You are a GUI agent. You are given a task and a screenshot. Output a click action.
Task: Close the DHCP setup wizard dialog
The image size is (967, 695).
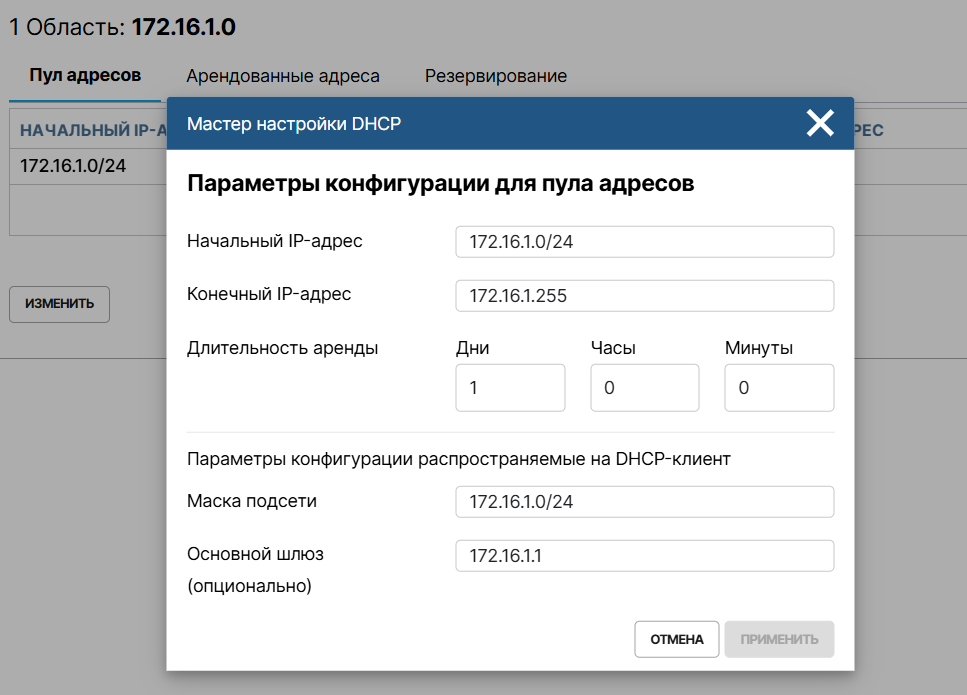coord(820,123)
